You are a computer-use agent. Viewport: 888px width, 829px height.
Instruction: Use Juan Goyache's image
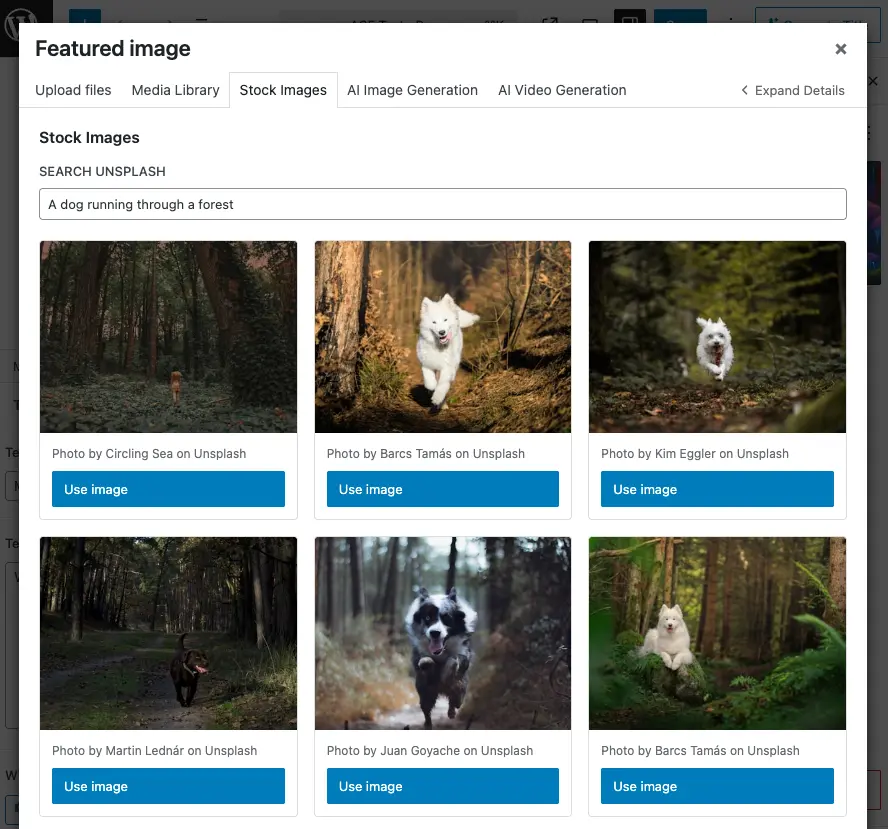tap(442, 786)
